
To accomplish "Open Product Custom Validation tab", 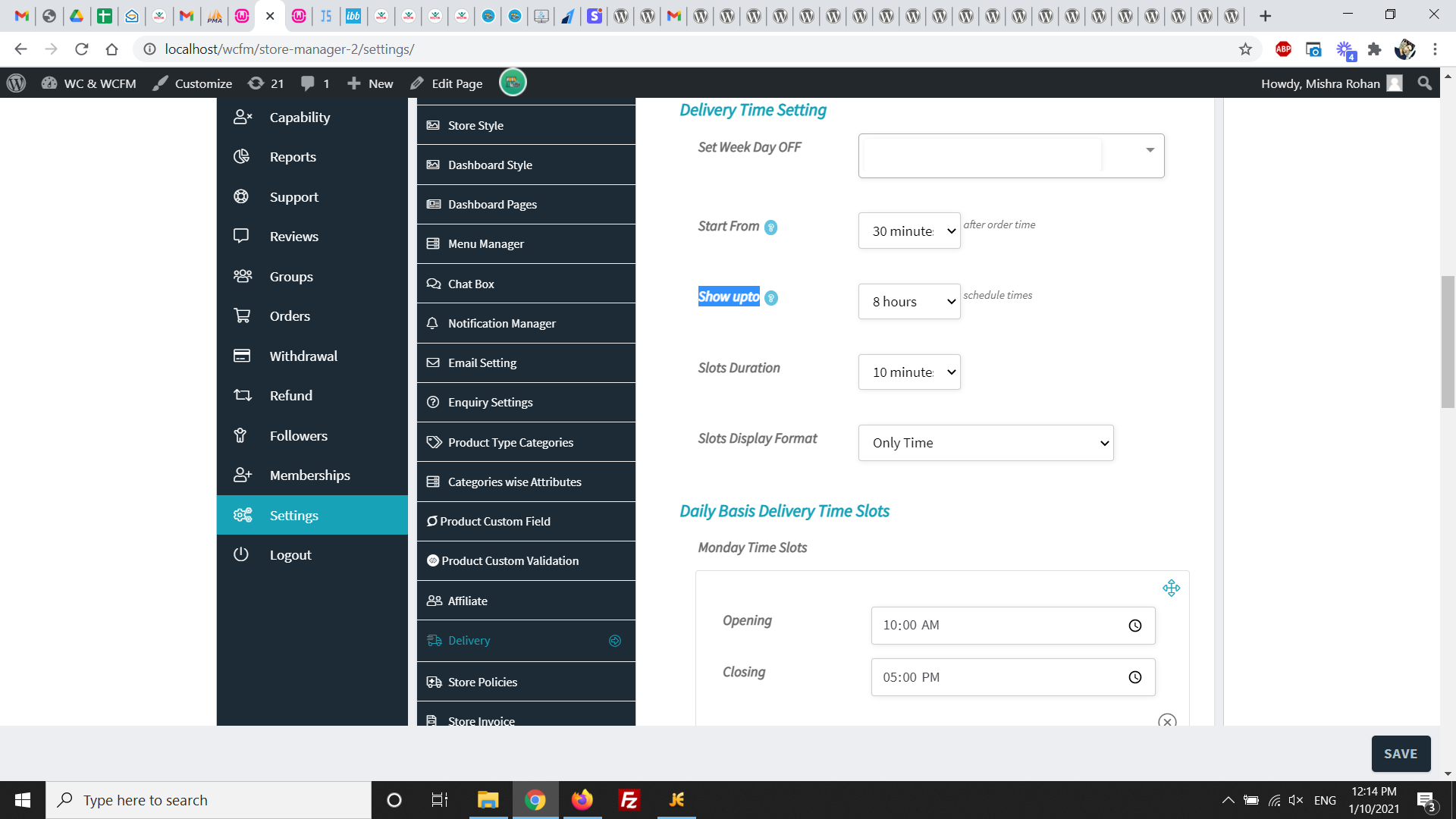I will coord(526,560).
